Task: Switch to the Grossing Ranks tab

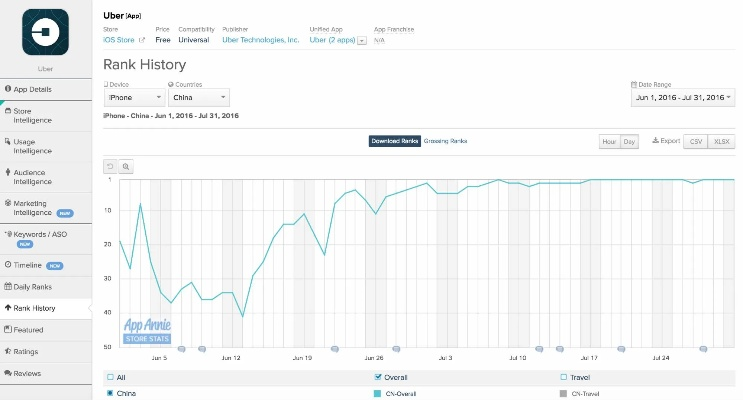Action: click(445, 141)
